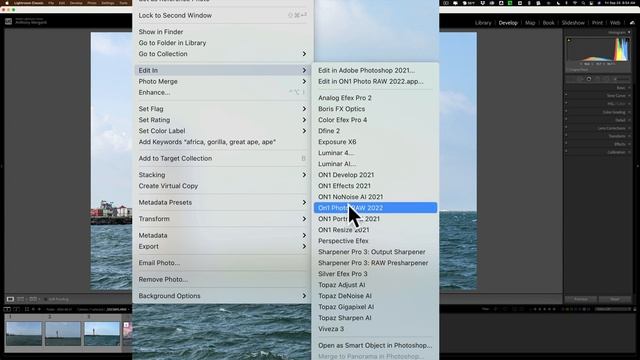
Task: Open Luminar 4 from Edit In
Action: point(336,153)
